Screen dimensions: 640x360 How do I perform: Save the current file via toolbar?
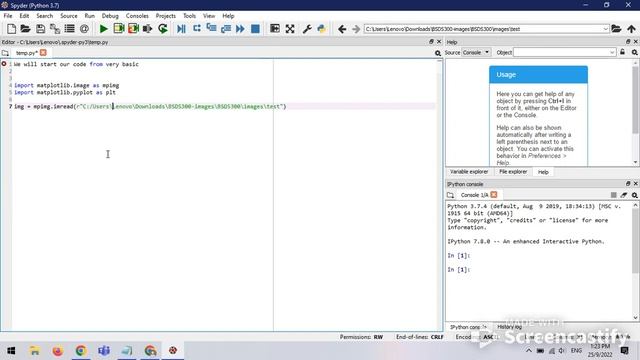pos(40,29)
